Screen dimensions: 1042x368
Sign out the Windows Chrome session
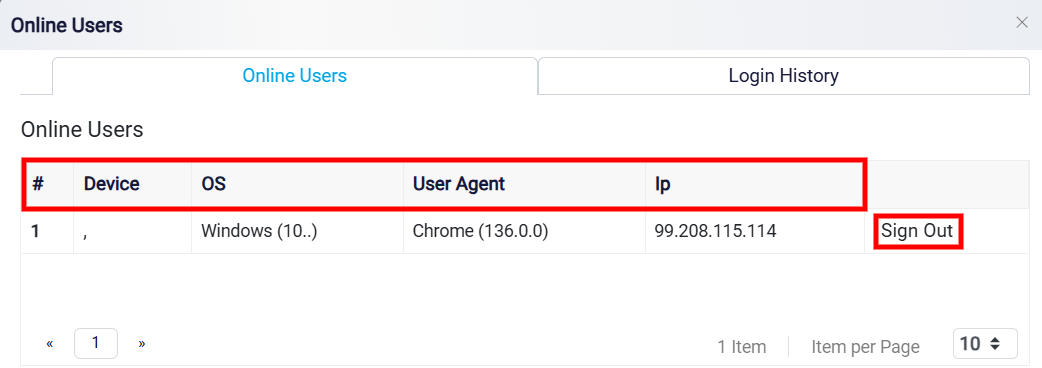pyautogui.click(x=917, y=231)
